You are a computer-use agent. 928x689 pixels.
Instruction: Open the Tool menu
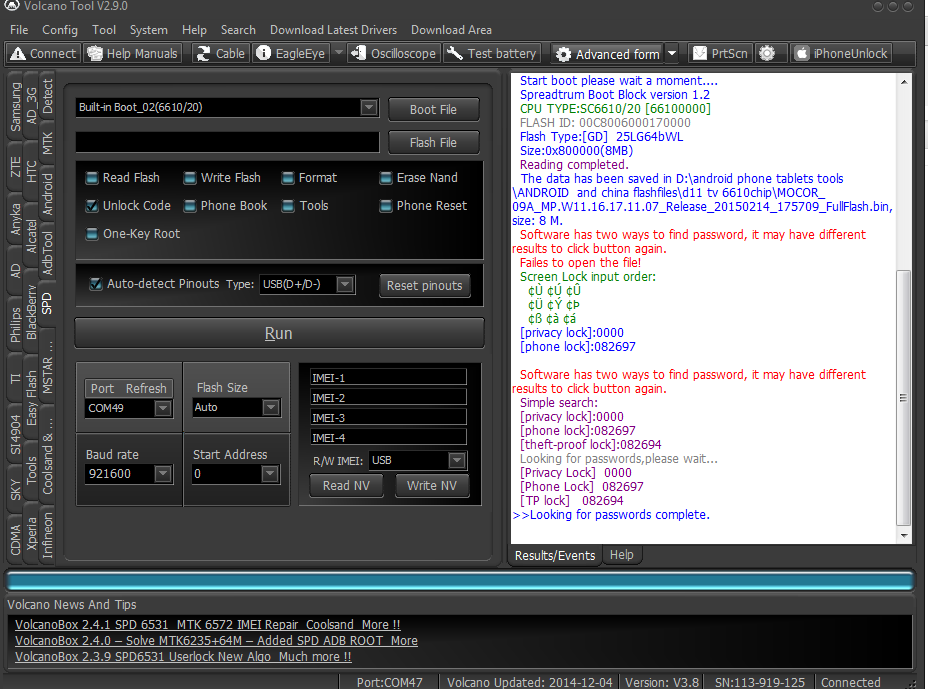tap(104, 30)
